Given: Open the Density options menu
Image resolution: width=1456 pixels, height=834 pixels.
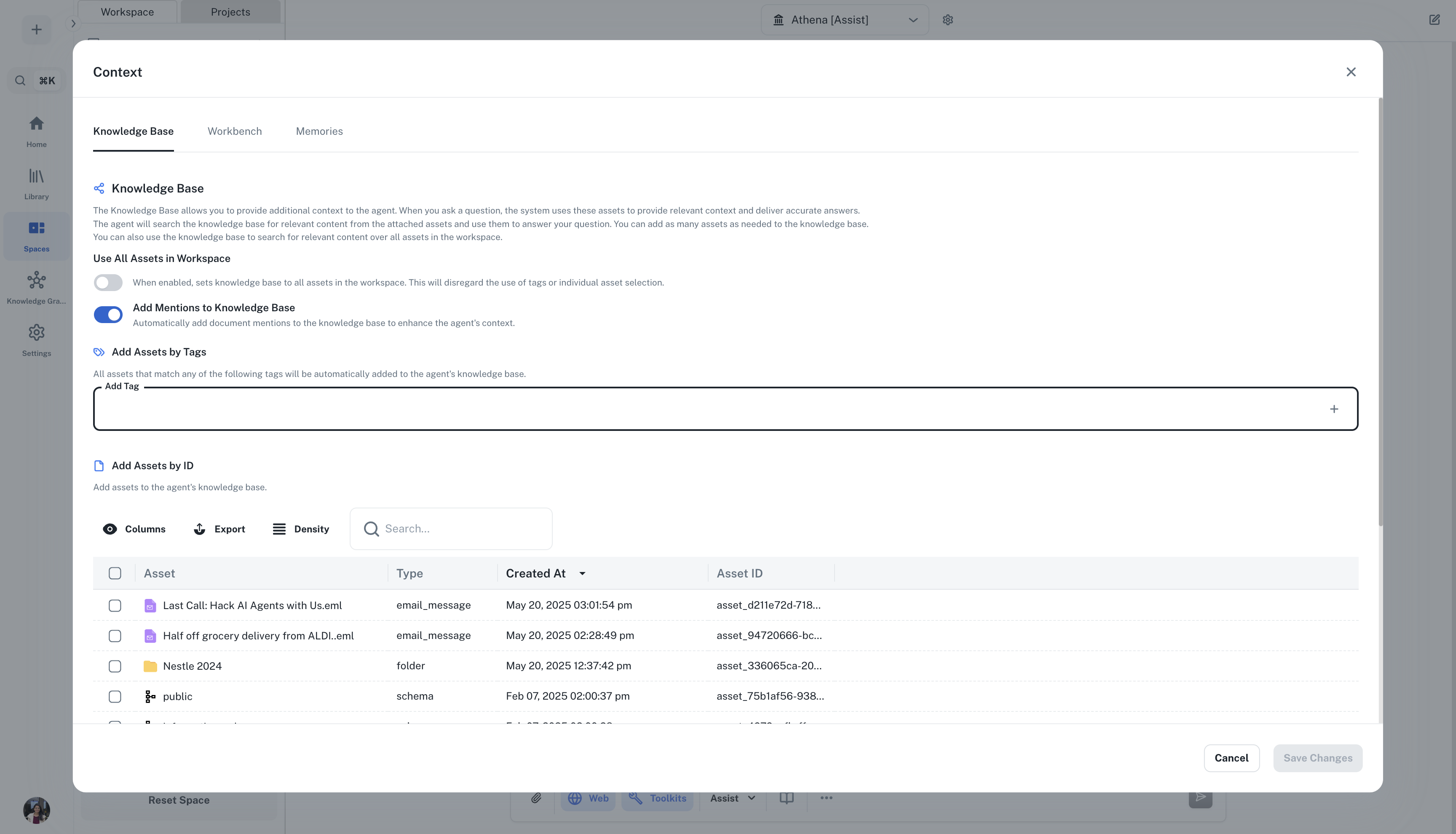Looking at the screenshot, I should point(301,529).
